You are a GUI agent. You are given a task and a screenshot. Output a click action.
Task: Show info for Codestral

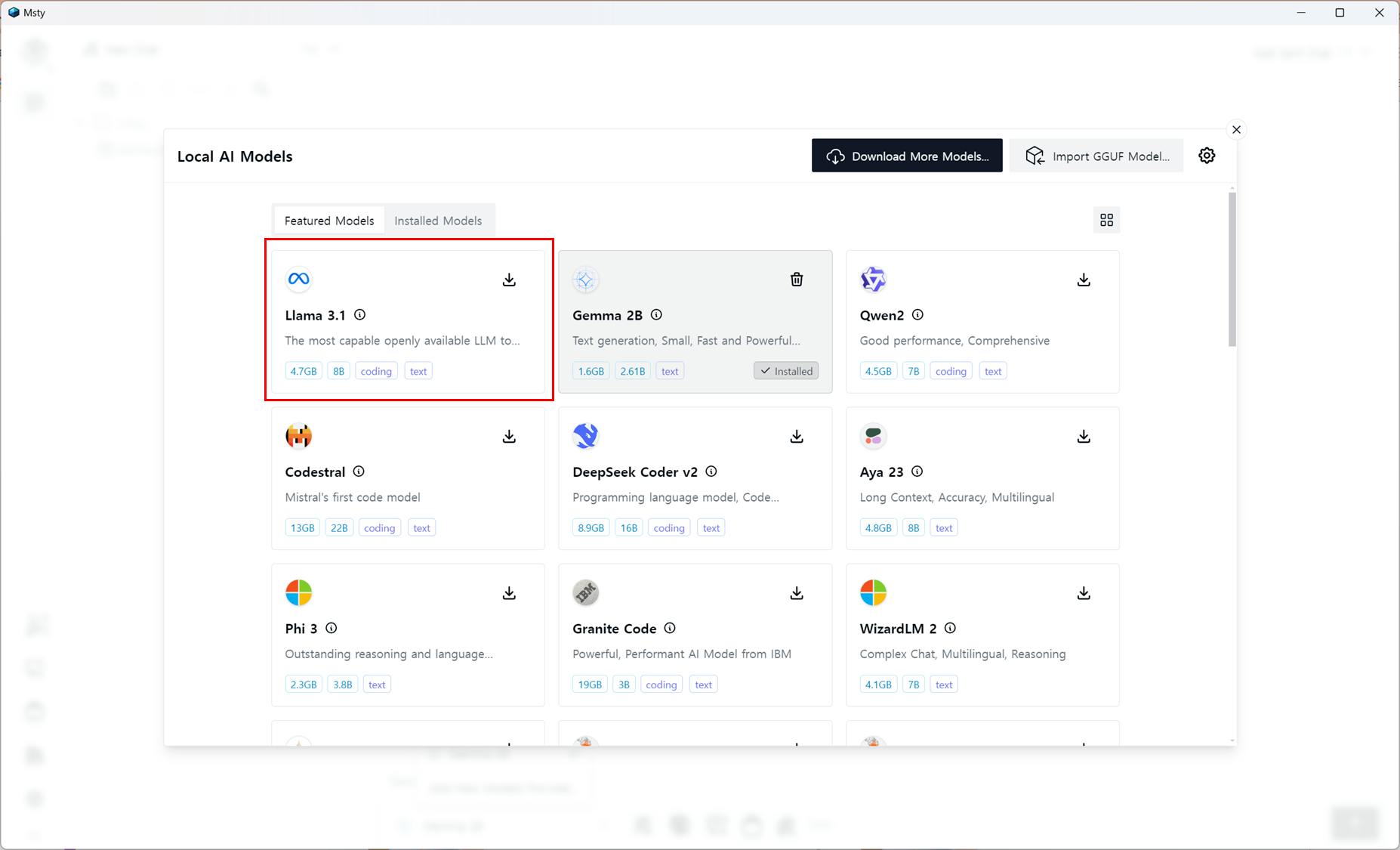tap(359, 471)
